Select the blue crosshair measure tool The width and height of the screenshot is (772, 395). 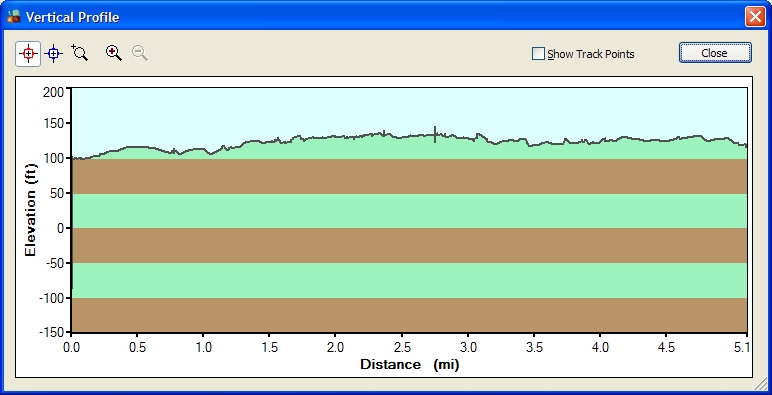pos(54,54)
